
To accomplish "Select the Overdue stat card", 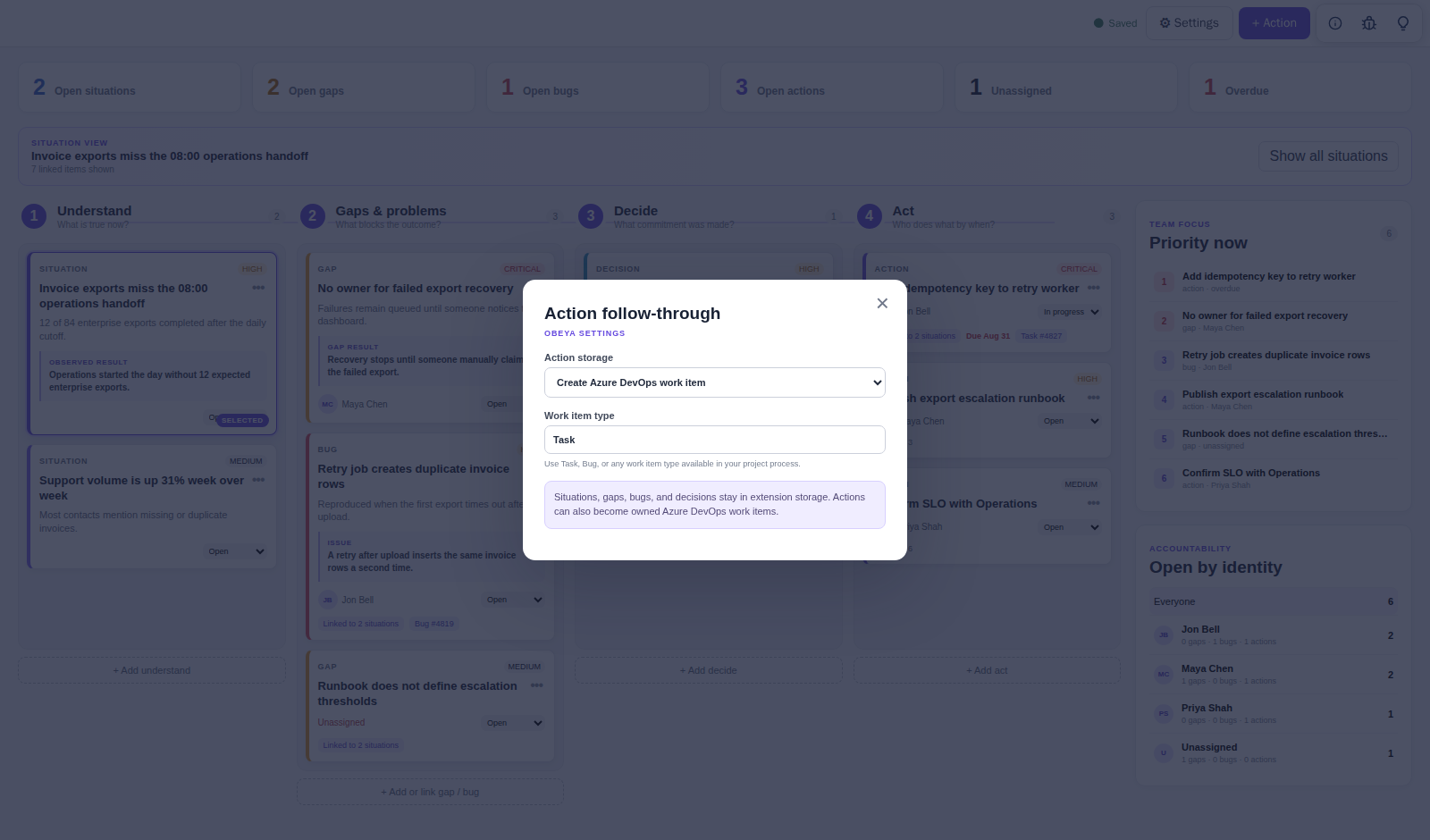I will click(x=1300, y=88).
